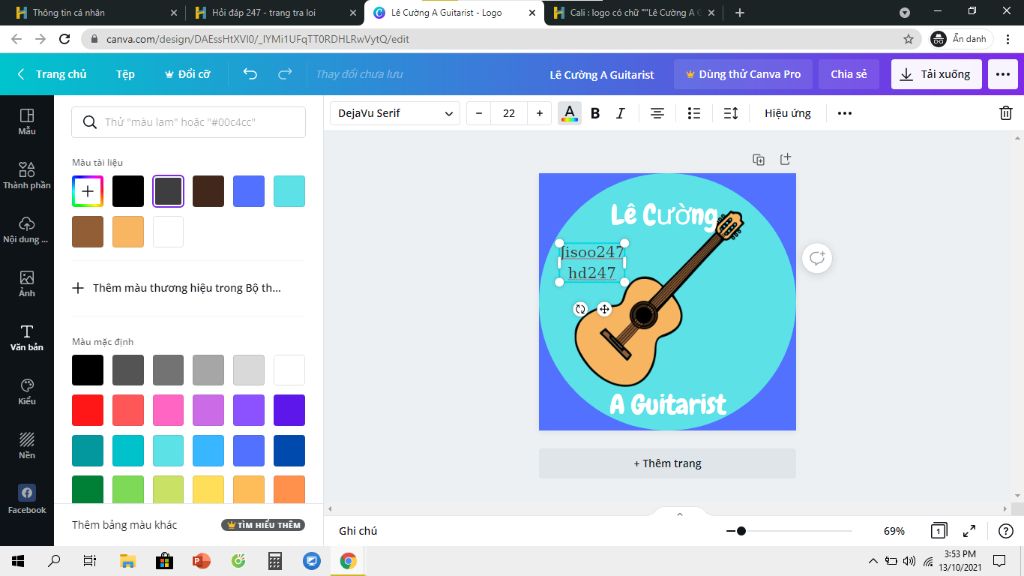Click the color search field
The width and height of the screenshot is (1024, 576).
(188, 122)
